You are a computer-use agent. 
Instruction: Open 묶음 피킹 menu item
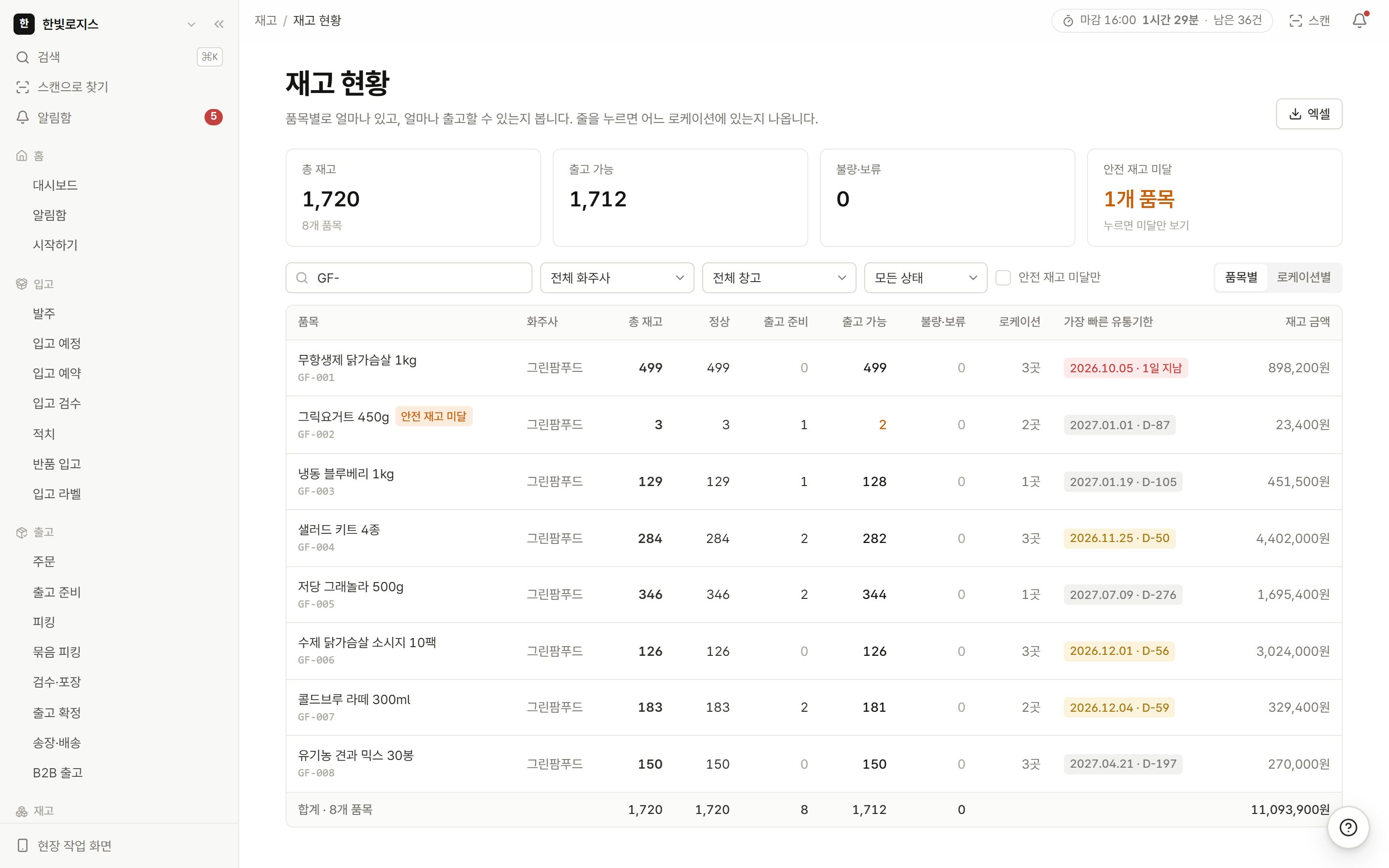point(57,652)
